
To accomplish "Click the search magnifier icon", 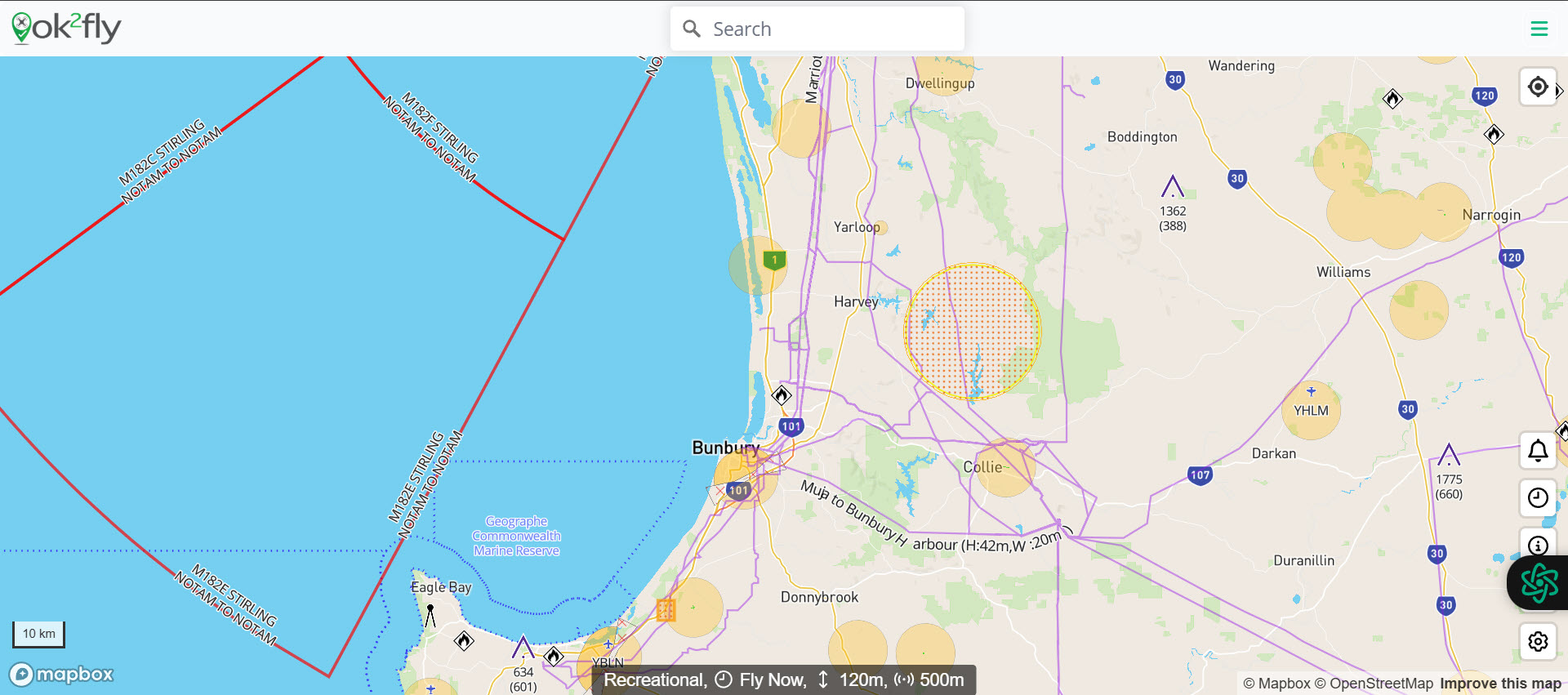I will [692, 29].
